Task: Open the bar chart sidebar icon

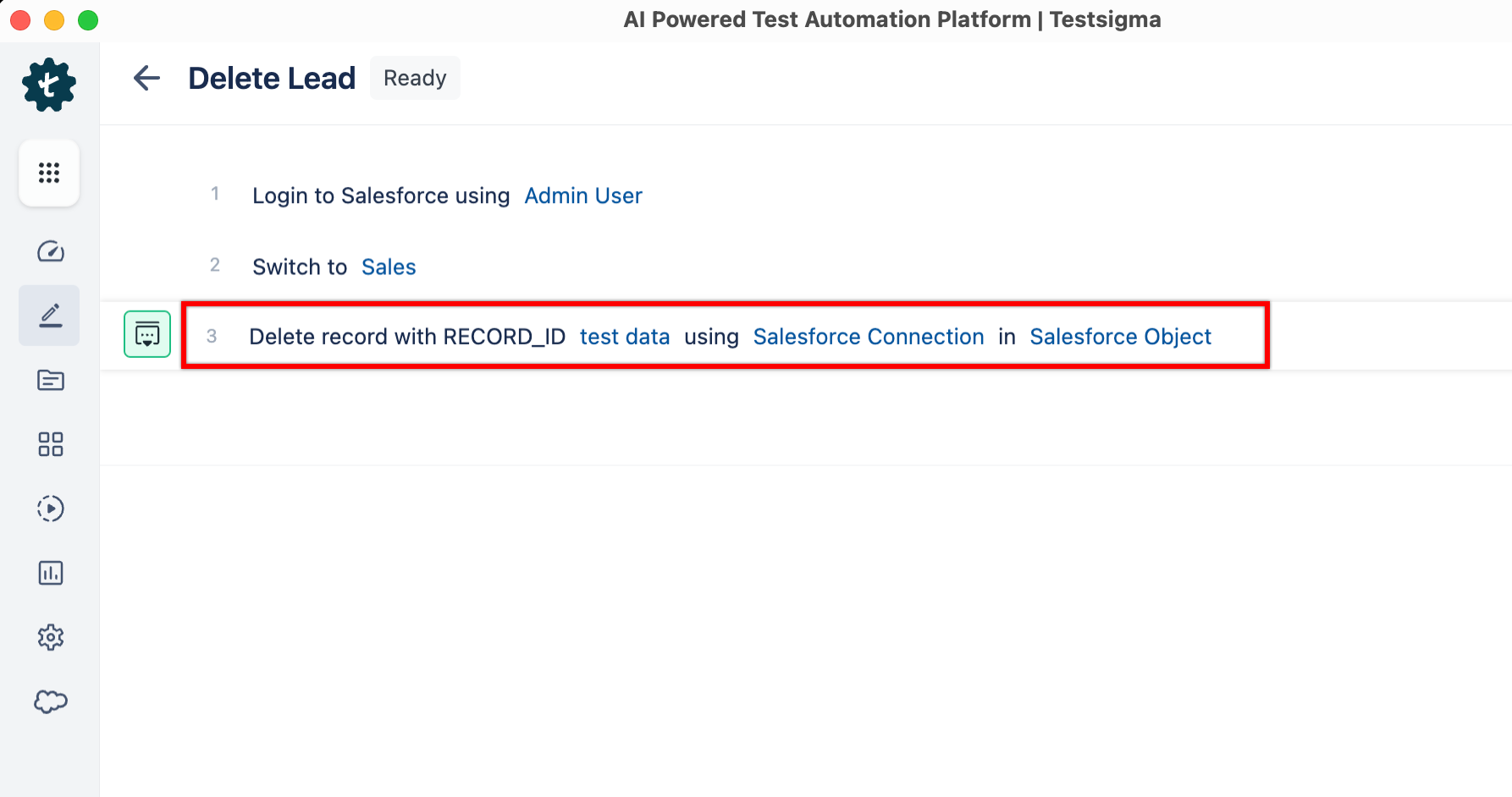Action: (51, 573)
